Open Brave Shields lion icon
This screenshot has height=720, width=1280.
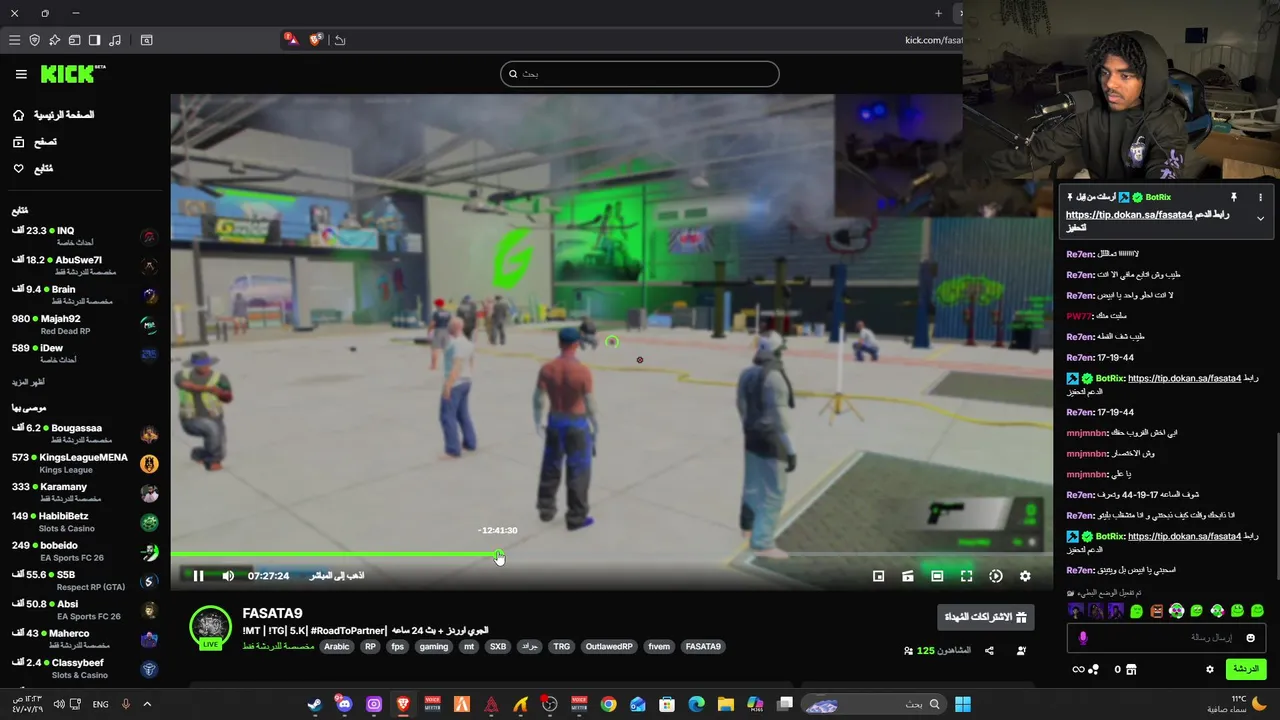[x=316, y=40]
